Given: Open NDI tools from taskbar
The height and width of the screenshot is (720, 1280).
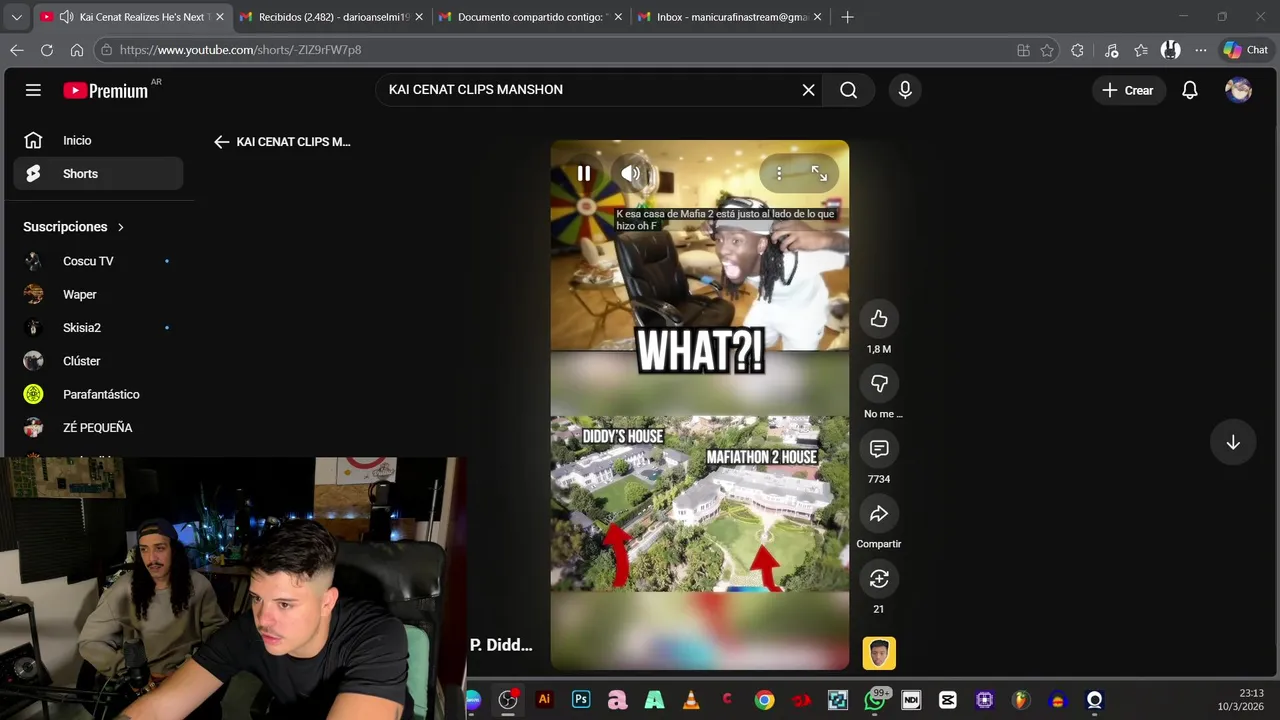Looking at the screenshot, I should pos(911,700).
